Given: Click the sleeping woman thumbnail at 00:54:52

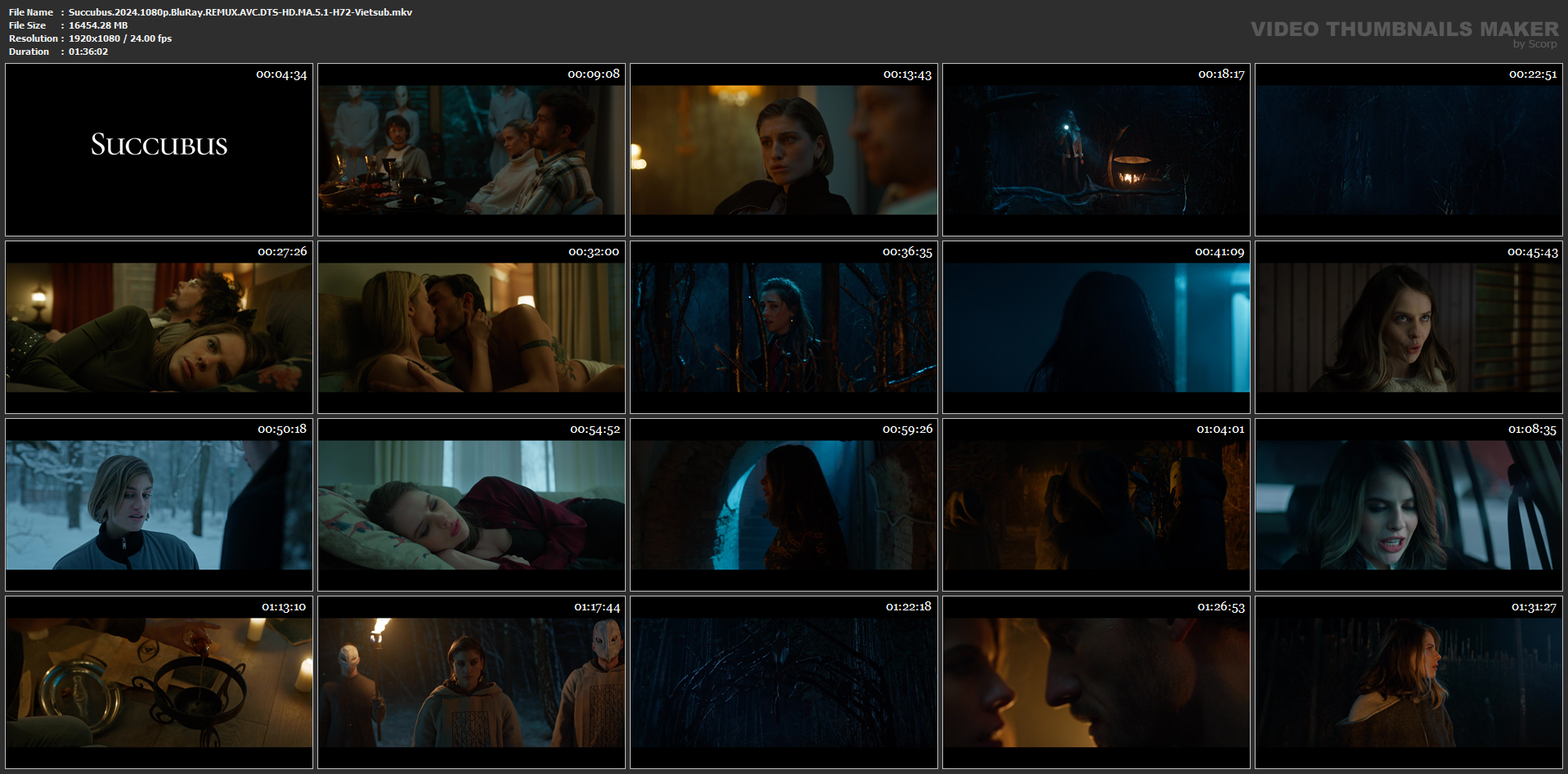Looking at the screenshot, I should [x=471, y=505].
